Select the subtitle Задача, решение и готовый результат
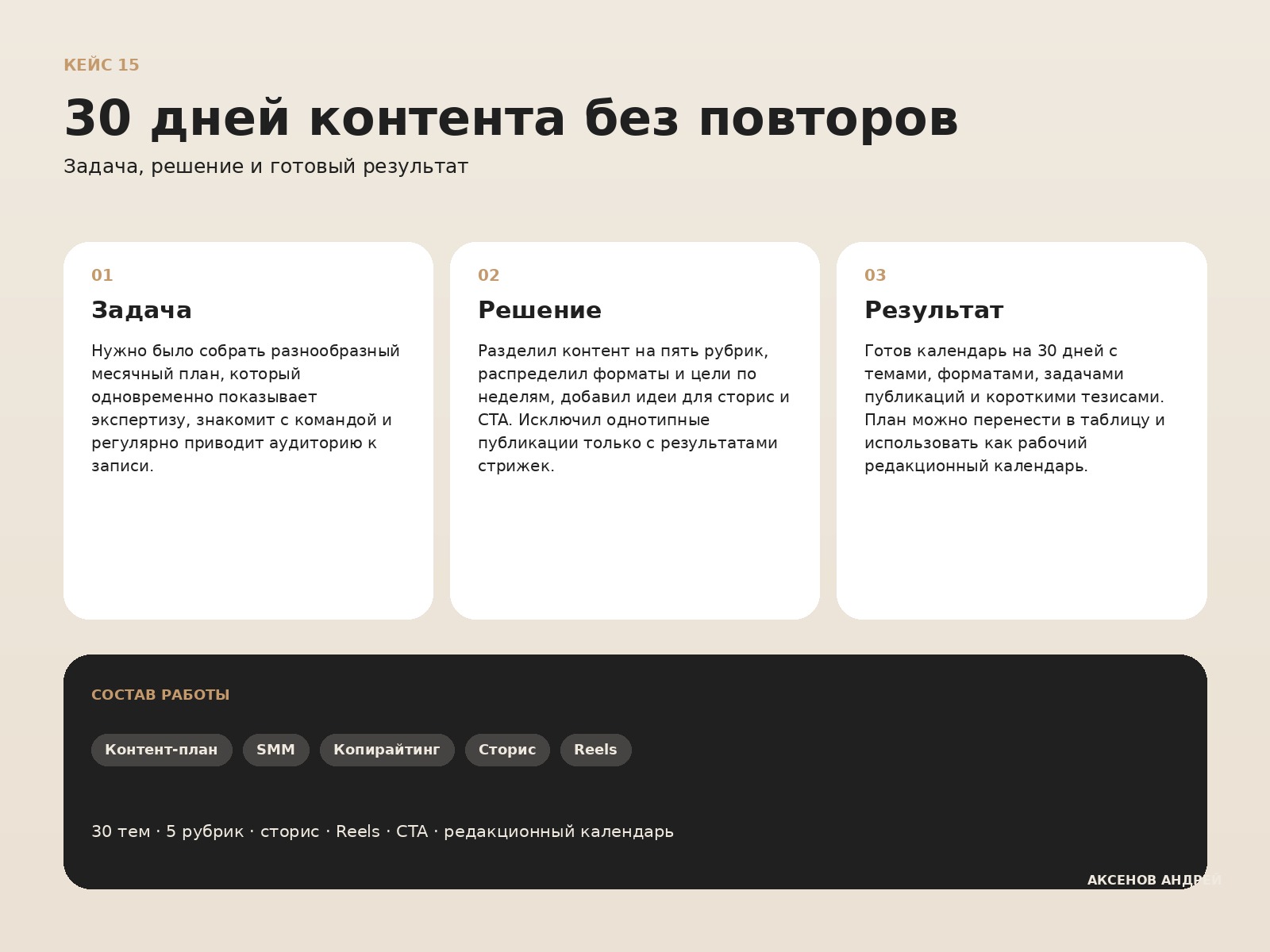This screenshot has width=1270, height=952. (266, 167)
